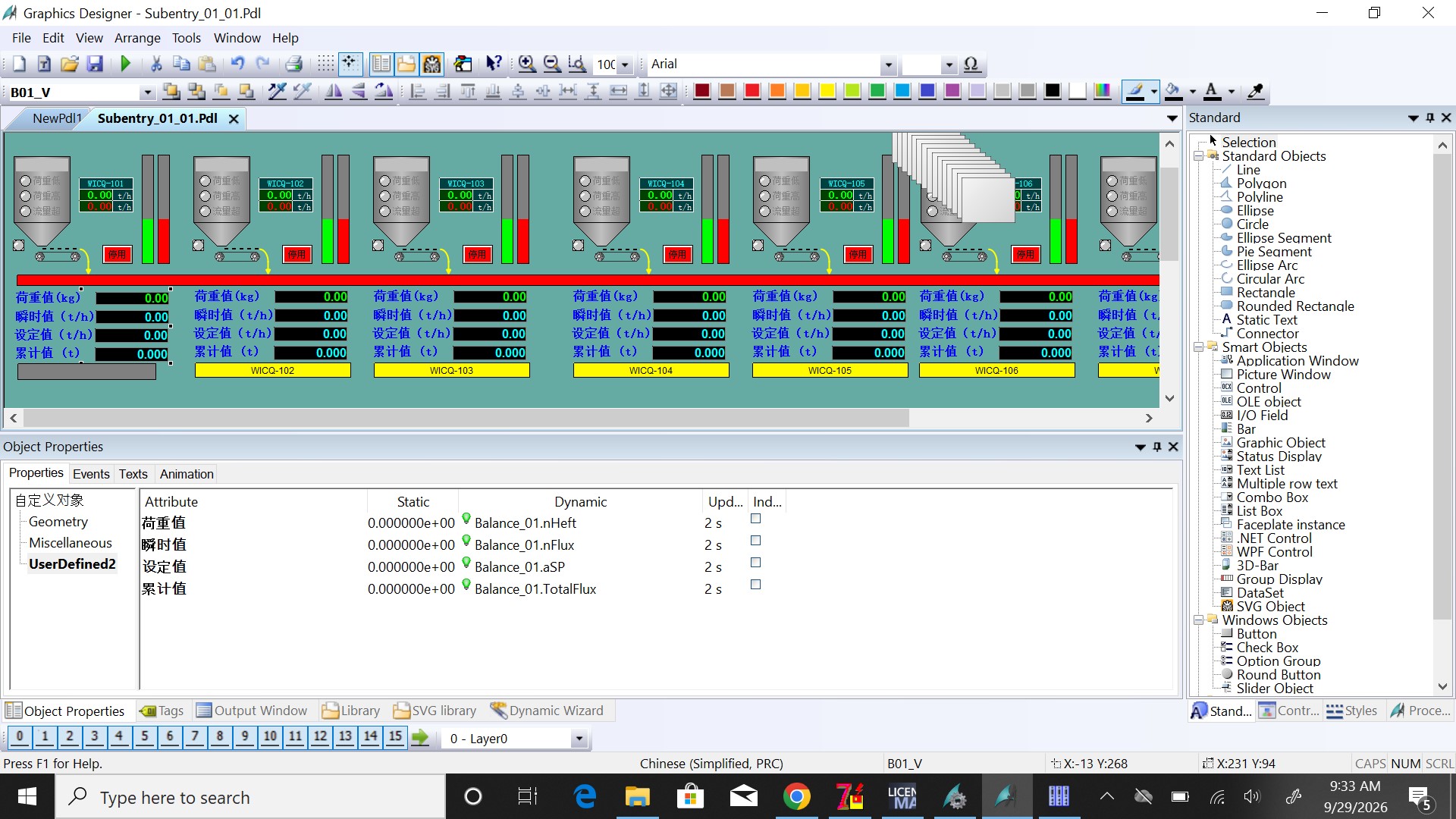Image resolution: width=1456 pixels, height=819 pixels.
Task: Select the color picker eyedropper icon
Action: click(x=1255, y=92)
